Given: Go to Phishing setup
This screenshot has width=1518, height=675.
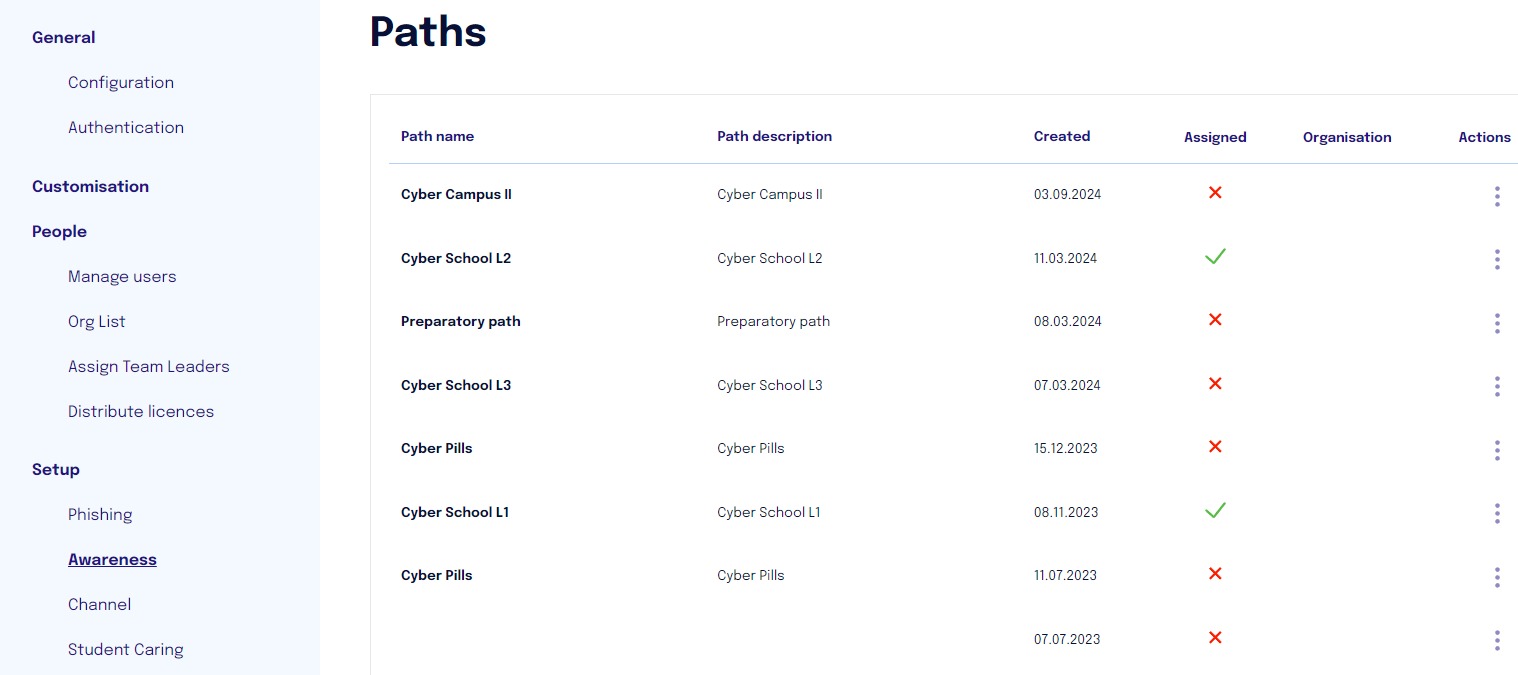Looking at the screenshot, I should pyautogui.click(x=100, y=515).
